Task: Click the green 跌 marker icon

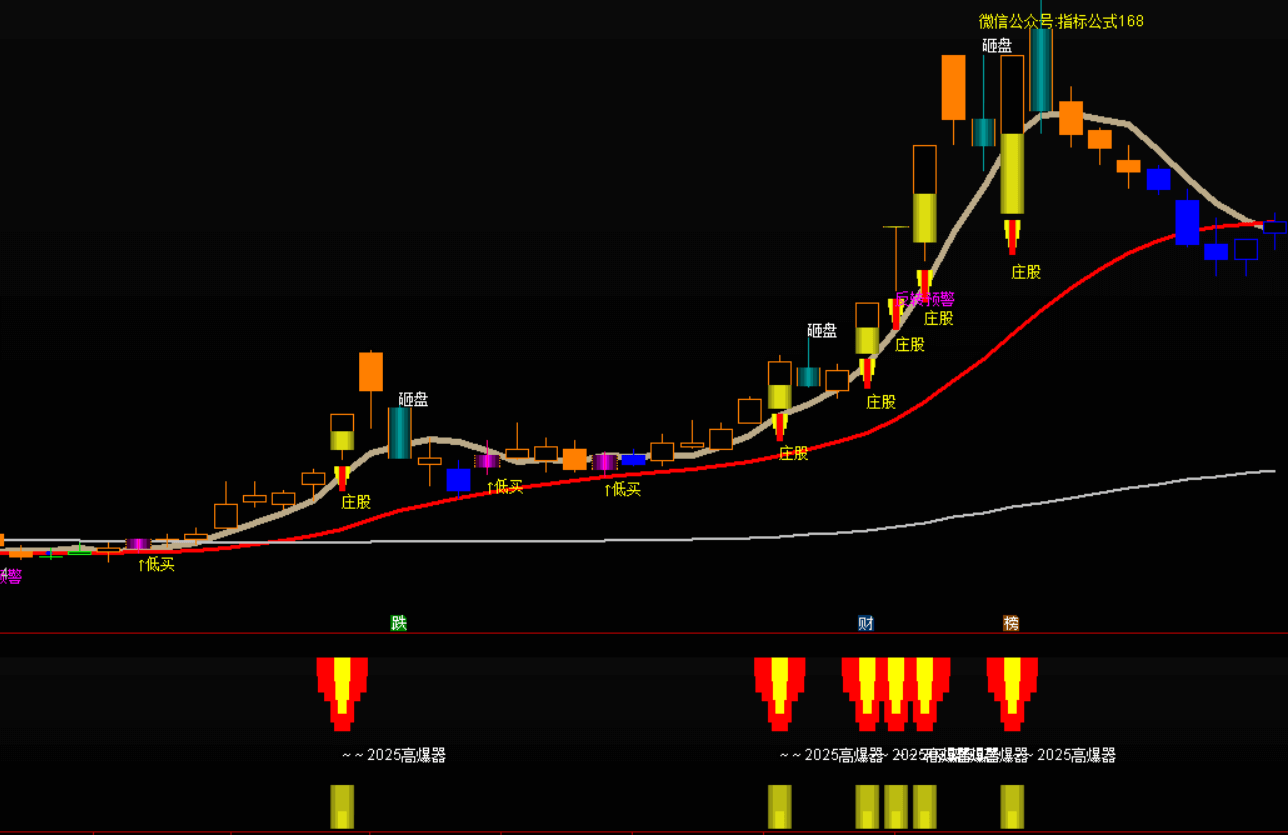Action: 399,623
